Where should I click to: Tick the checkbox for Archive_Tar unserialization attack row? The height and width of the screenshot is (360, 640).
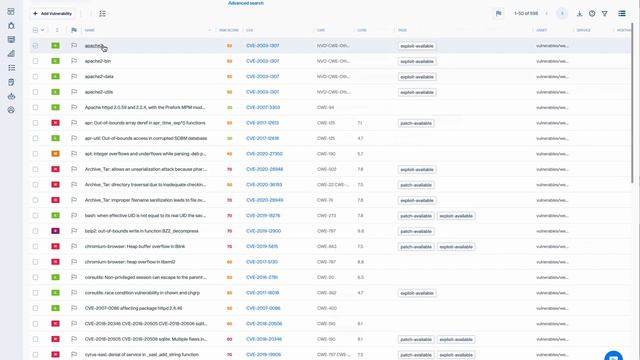tap(36, 169)
